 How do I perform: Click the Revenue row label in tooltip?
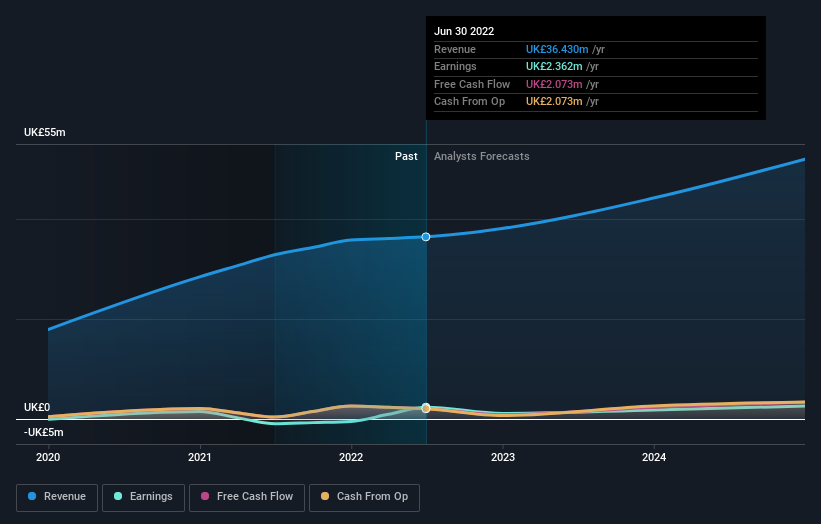[x=455, y=49]
